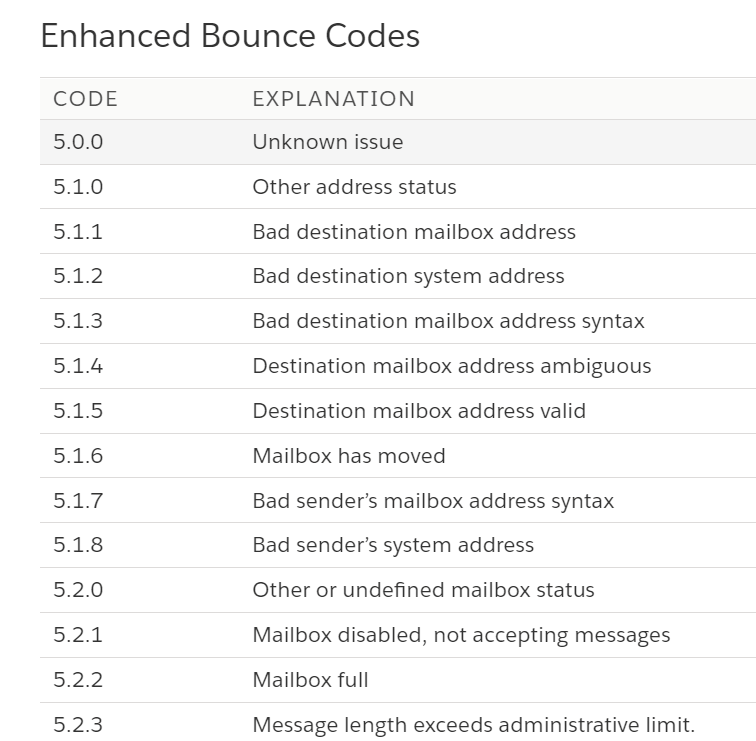This screenshot has height=741, width=756.
Task: Click code cell 5.1.6
Action: (x=78, y=456)
